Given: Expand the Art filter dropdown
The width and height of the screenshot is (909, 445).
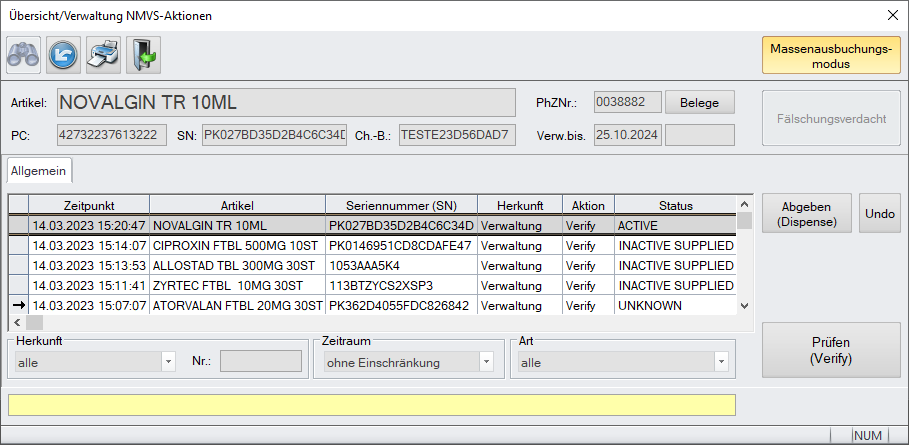Looking at the screenshot, I should click(x=720, y=362).
